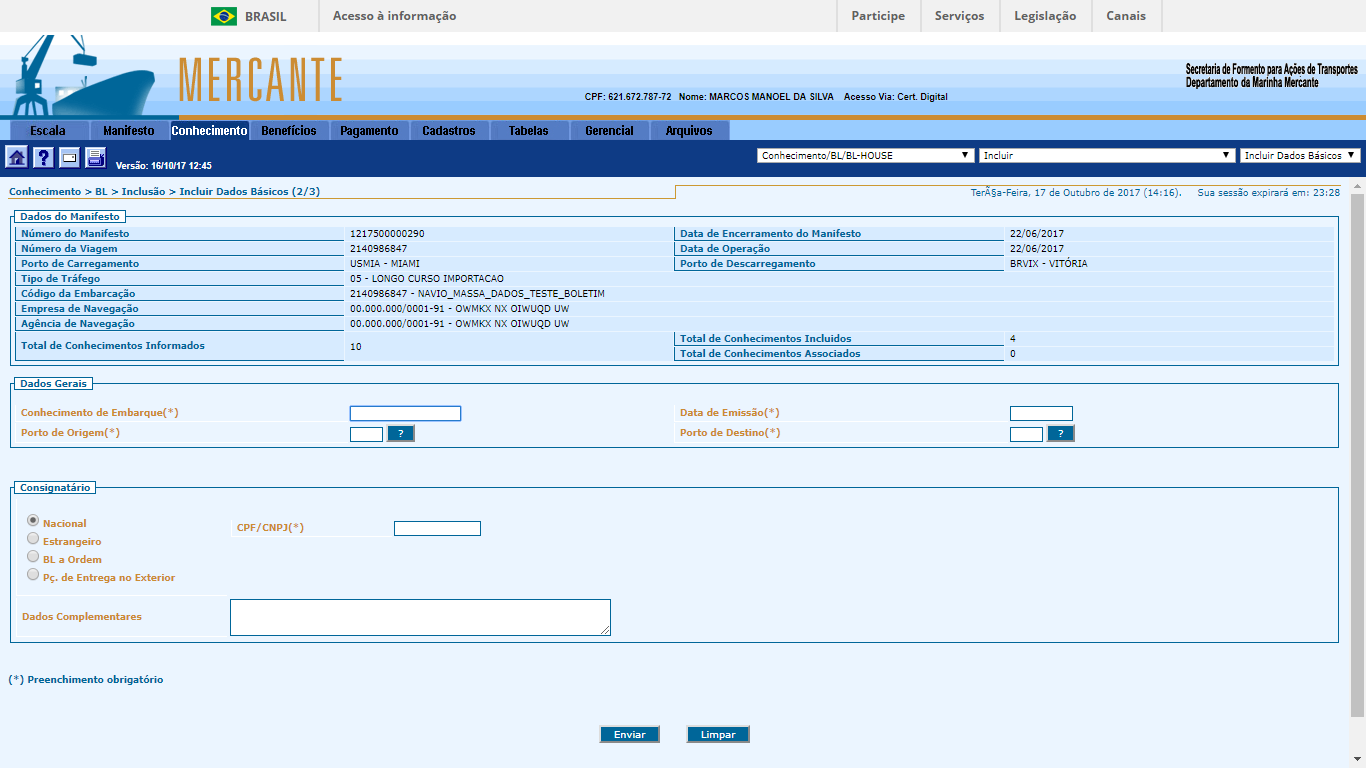
Task: Open the Tabelas tab
Action: click(x=529, y=131)
